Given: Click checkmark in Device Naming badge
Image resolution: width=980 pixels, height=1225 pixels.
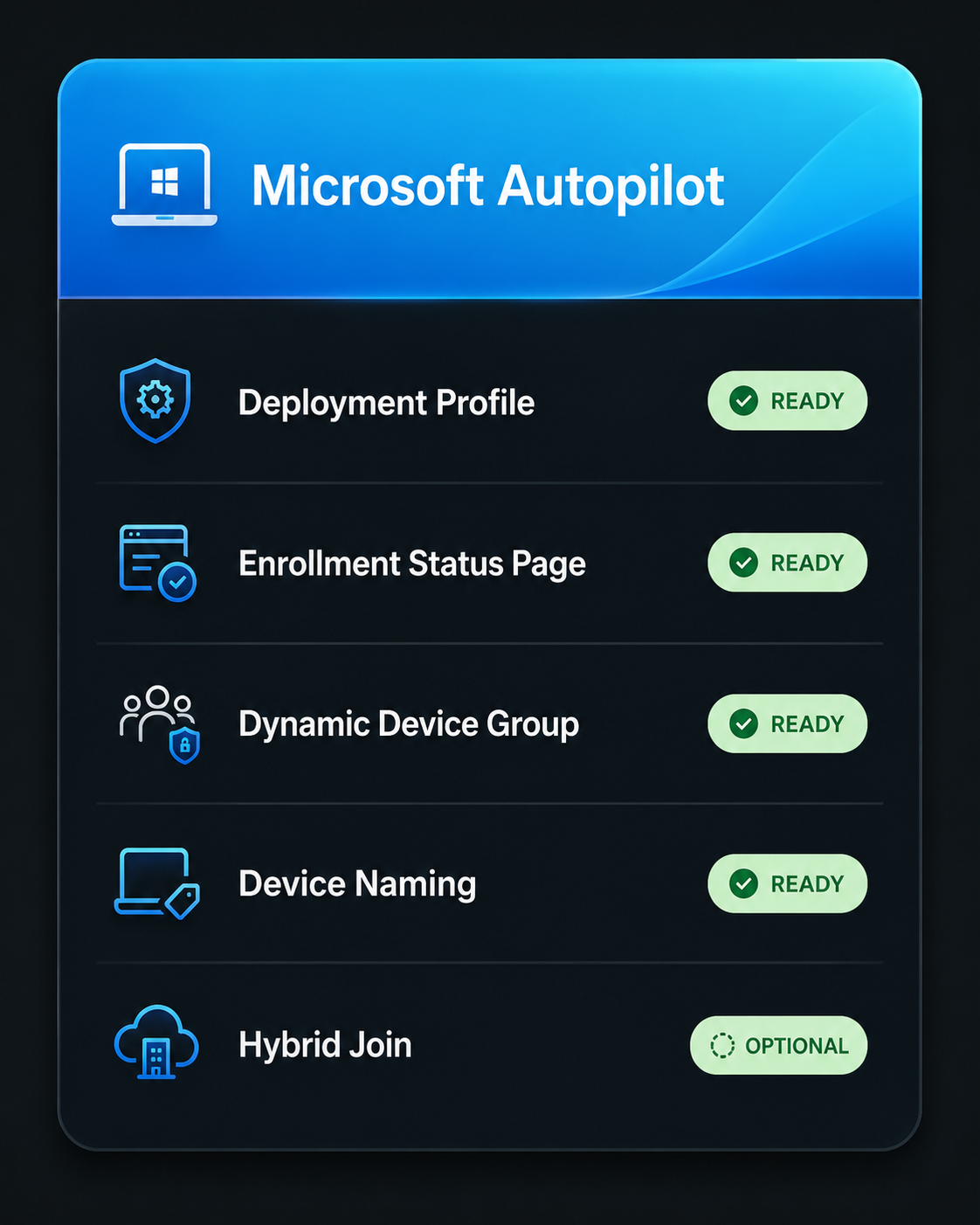Looking at the screenshot, I should coord(743,883).
